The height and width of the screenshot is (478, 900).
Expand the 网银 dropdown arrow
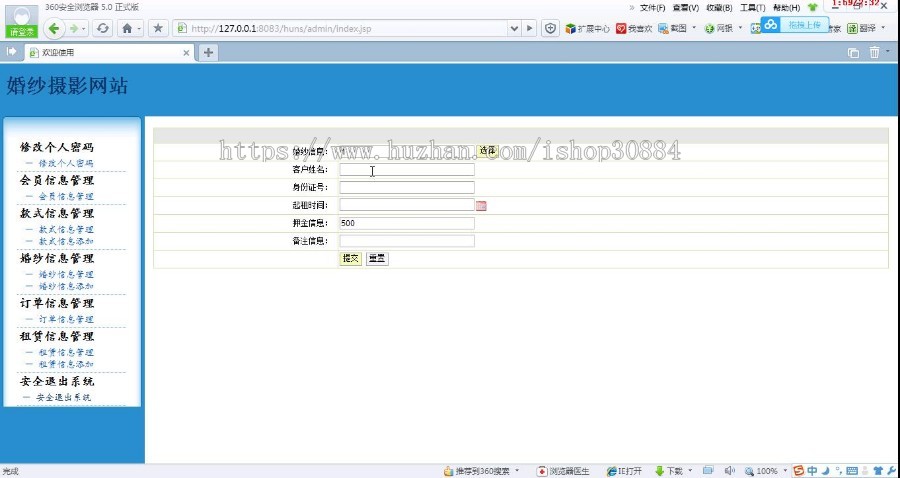740,28
